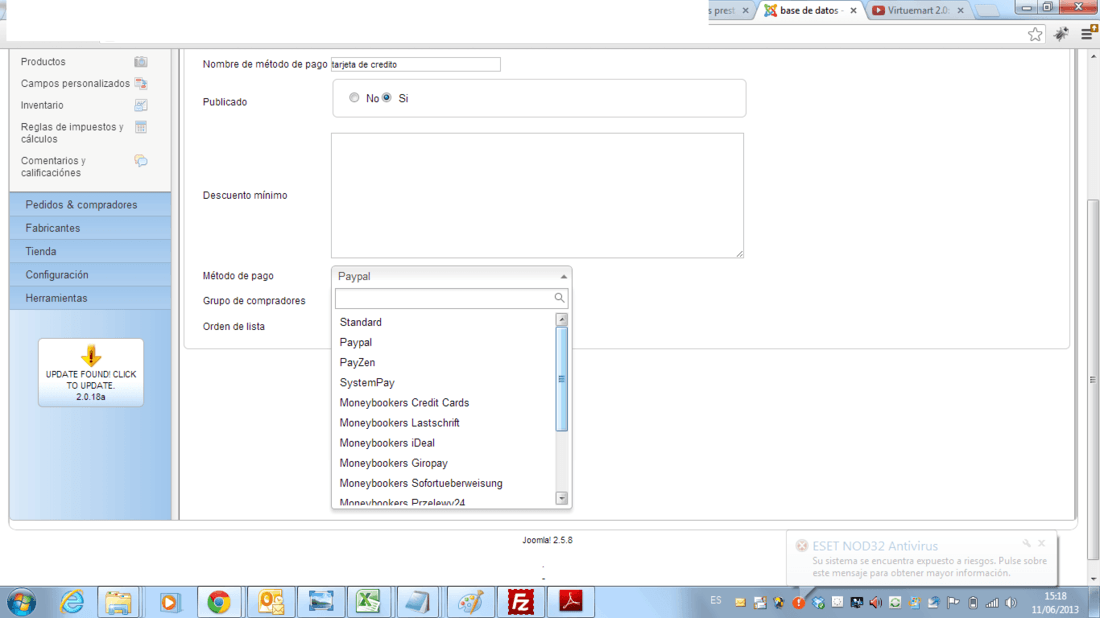1100x618 pixels.
Task: Open the Campos personalizados icon
Action: tap(140, 83)
